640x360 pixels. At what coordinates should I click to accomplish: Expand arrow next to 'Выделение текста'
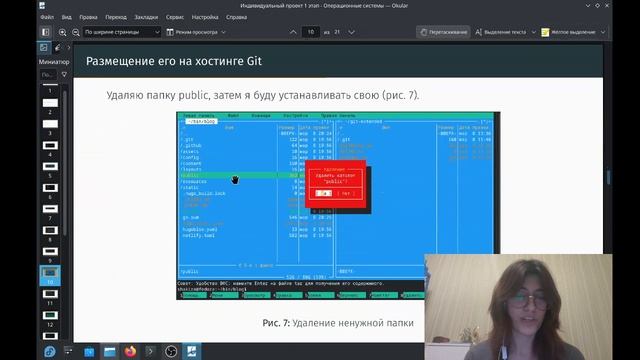coord(533,32)
